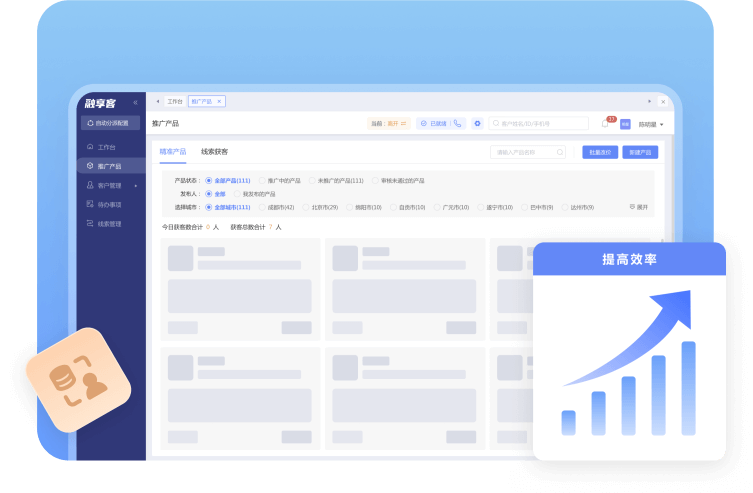The width and height of the screenshot is (753, 493).
Task: Select 我发布的产品 radio option
Action: [237, 194]
